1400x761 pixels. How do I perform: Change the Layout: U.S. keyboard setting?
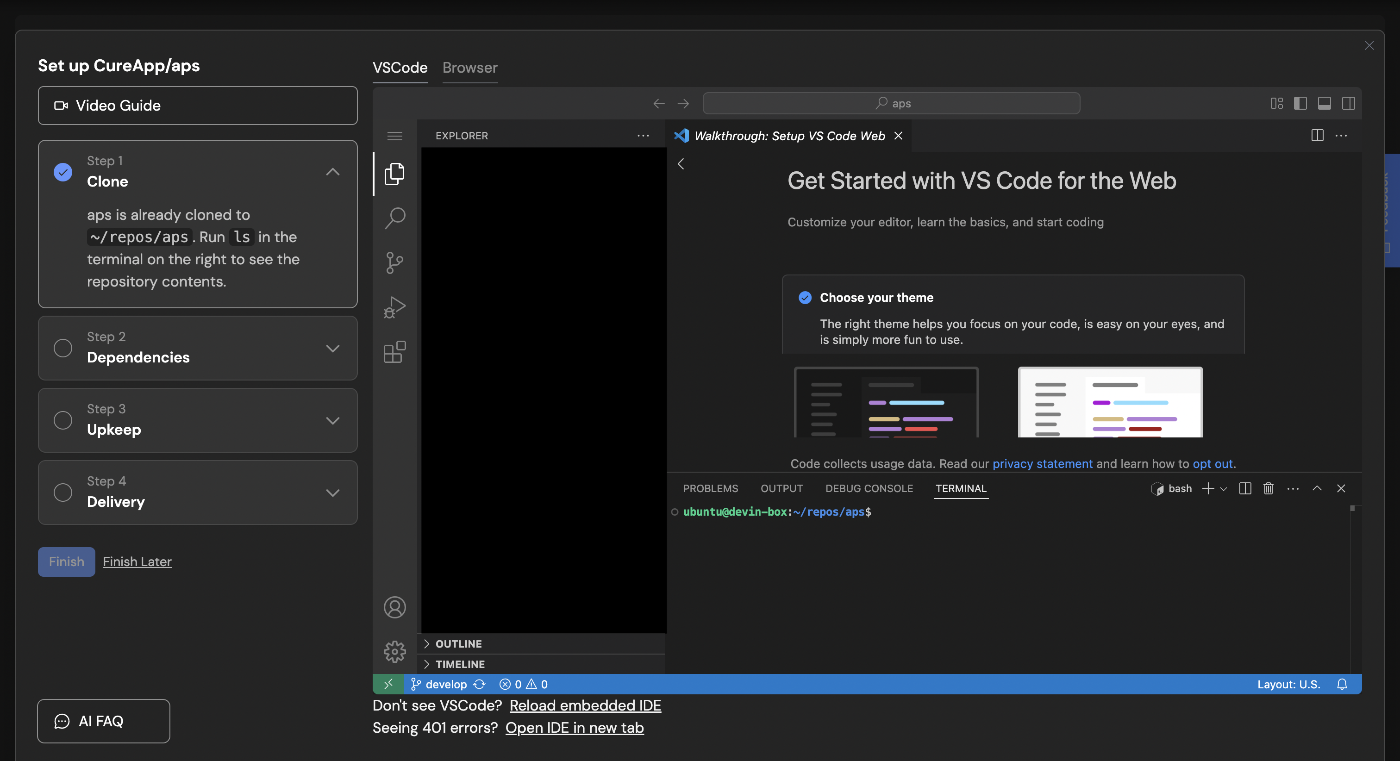[1289, 684]
